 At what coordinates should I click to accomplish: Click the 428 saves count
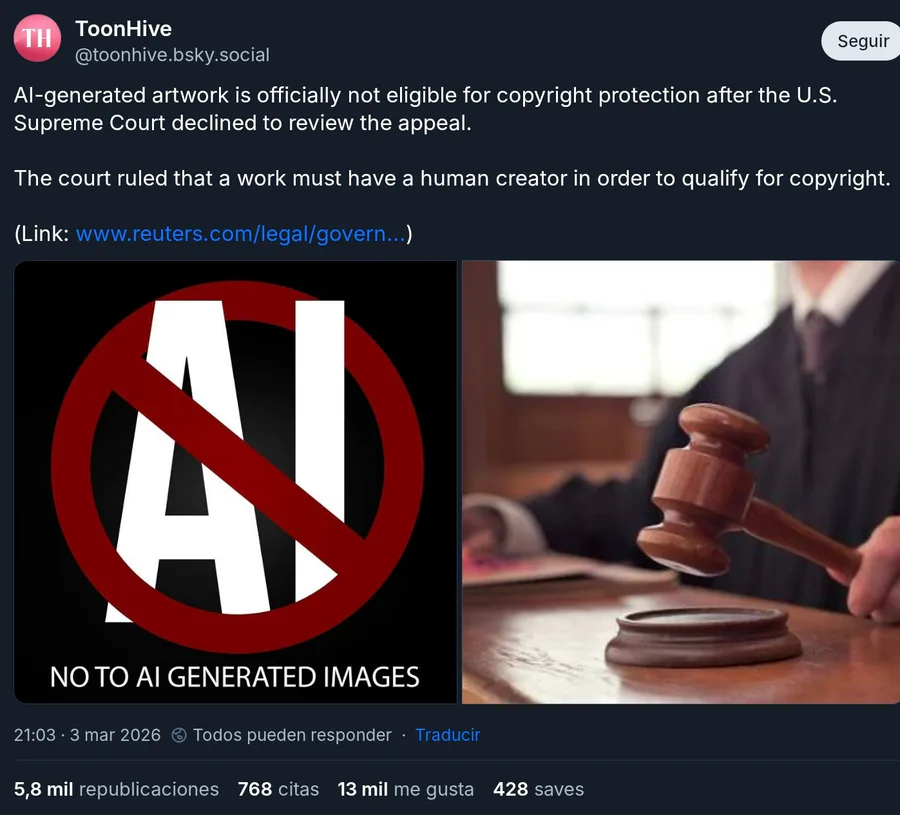click(538, 789)
